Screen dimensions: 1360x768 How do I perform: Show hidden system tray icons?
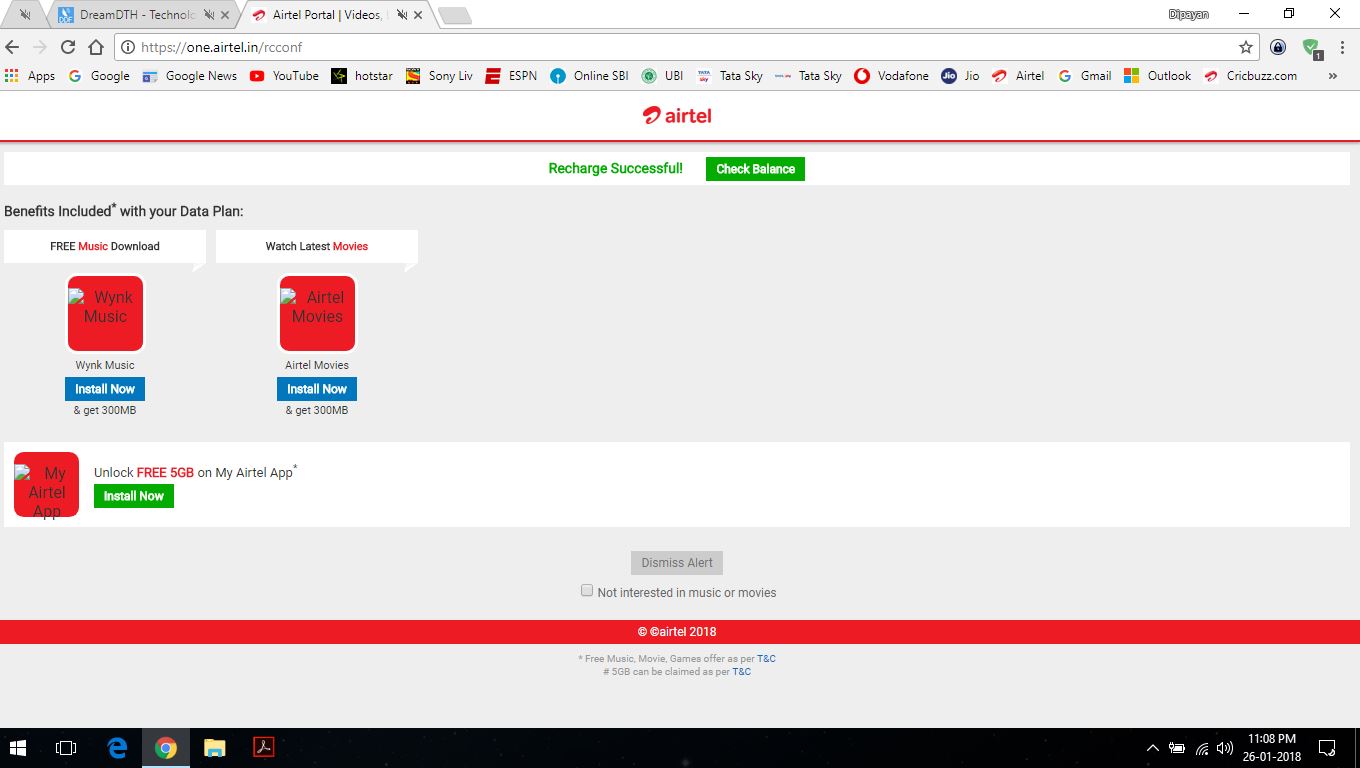[1152, 748]
